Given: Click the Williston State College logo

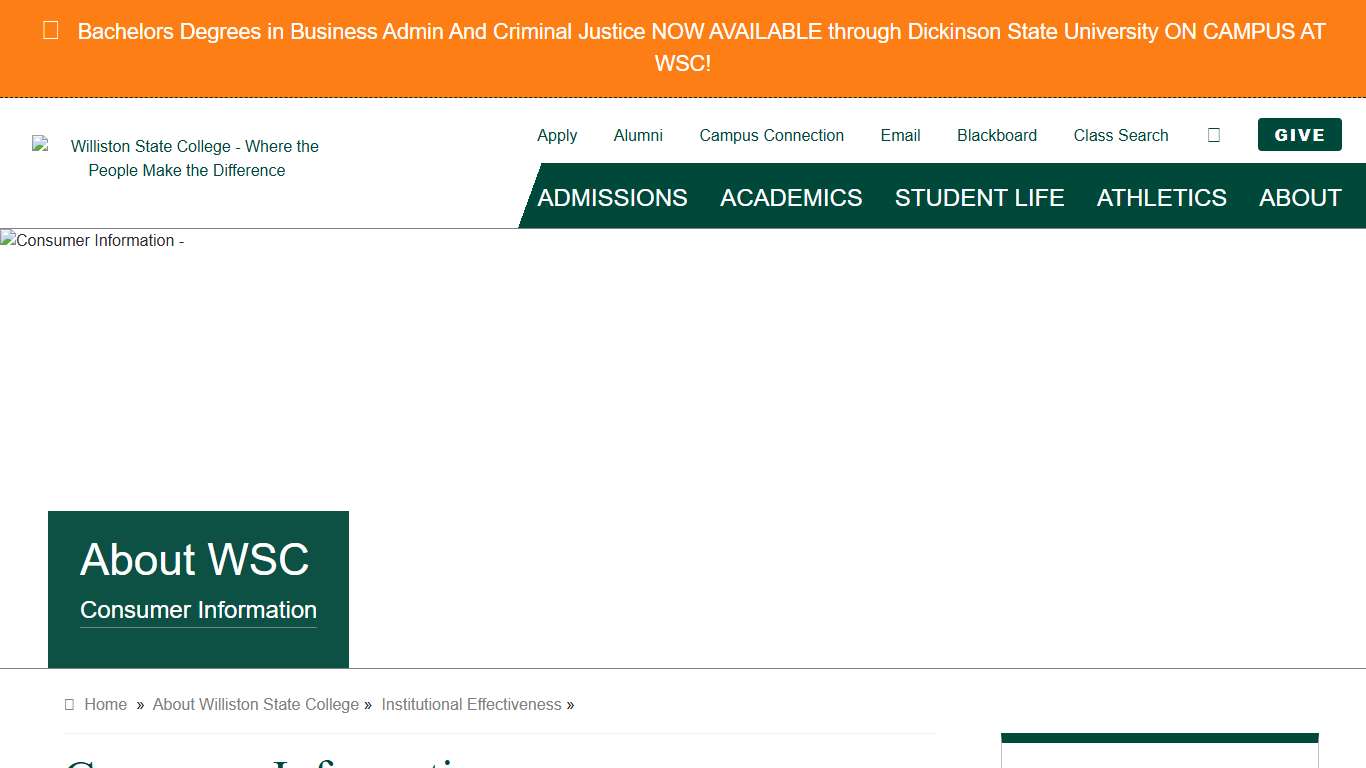Looking at the screenshot, I should tap(187, 158).
